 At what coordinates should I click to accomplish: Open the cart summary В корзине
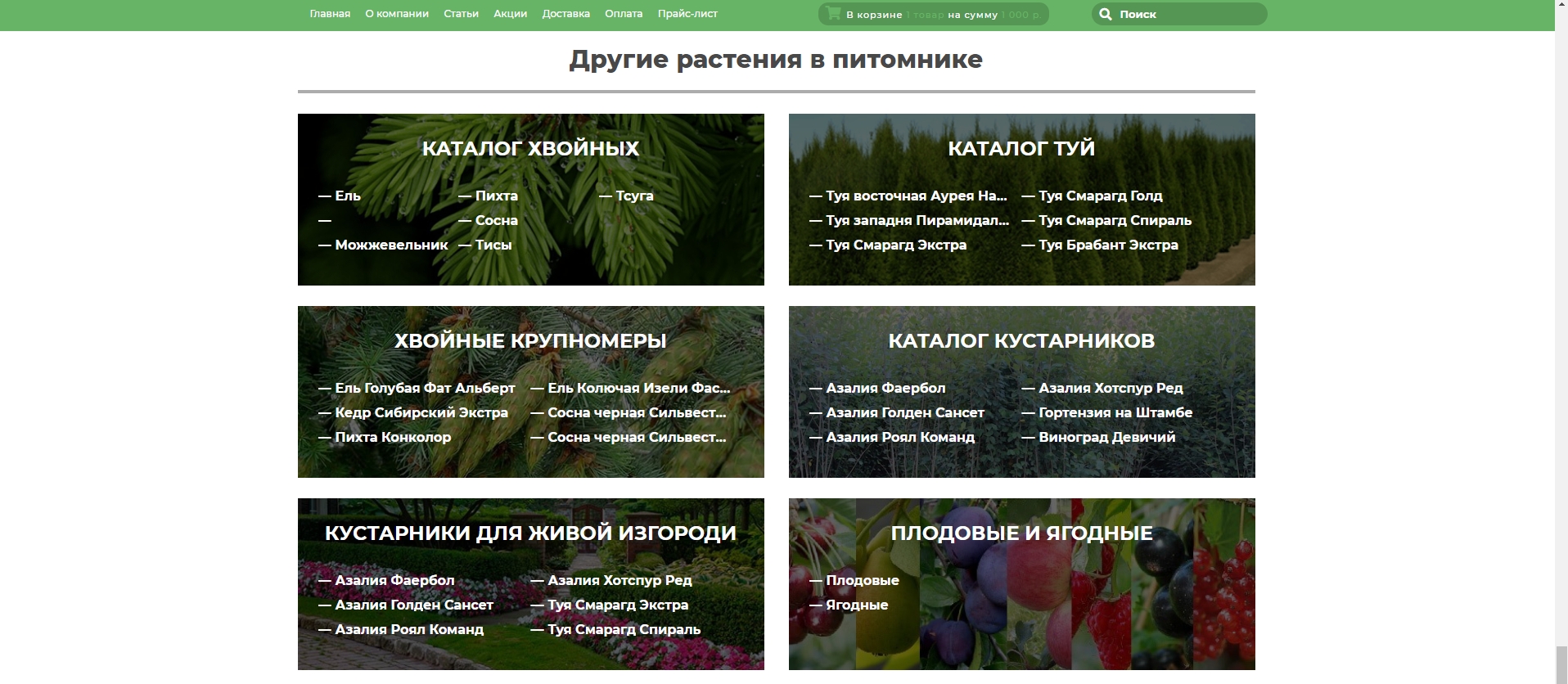pyautogui.click(x=933, y=14)
